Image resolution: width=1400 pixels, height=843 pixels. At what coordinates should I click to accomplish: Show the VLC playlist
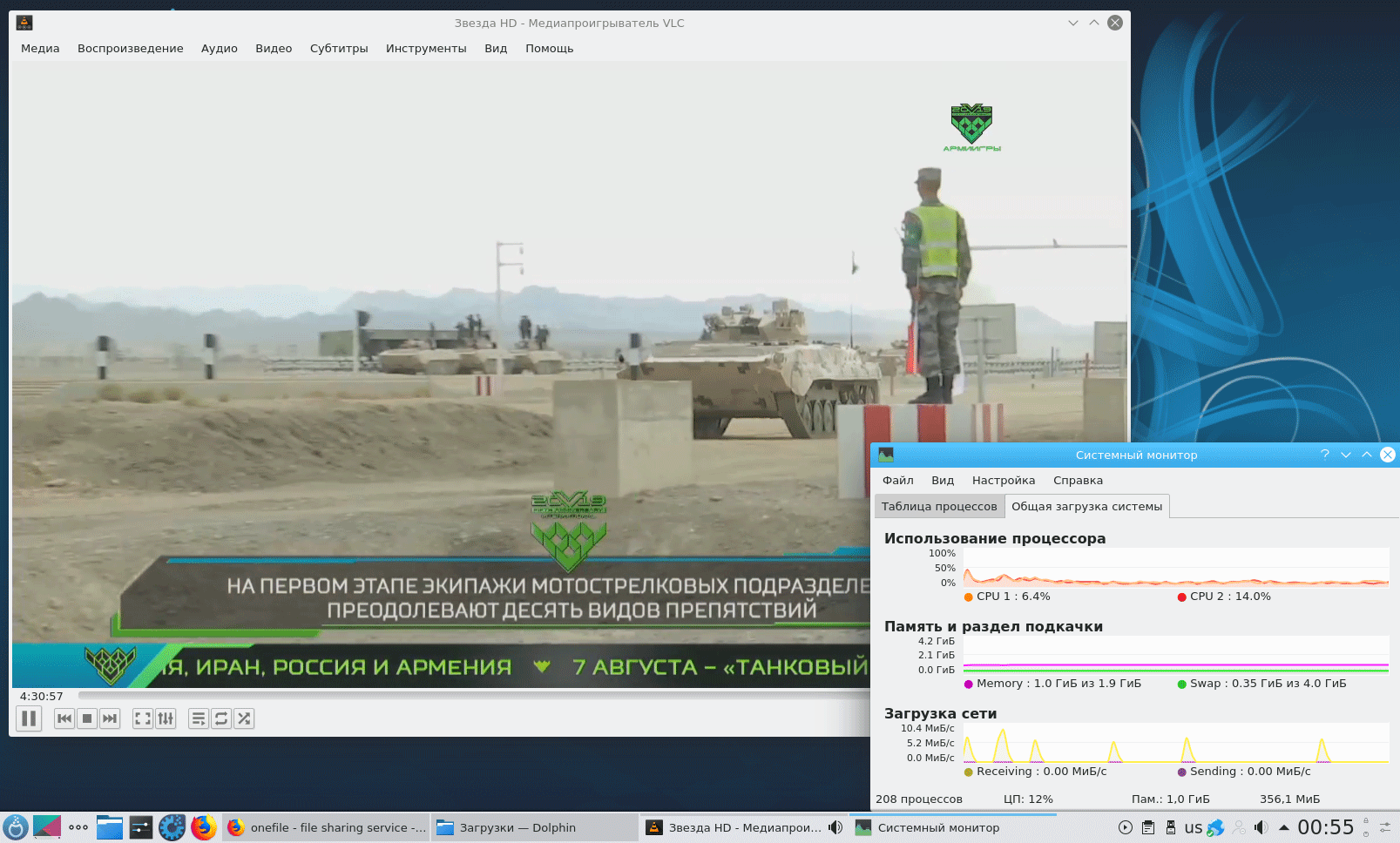[x=199, y=718]
